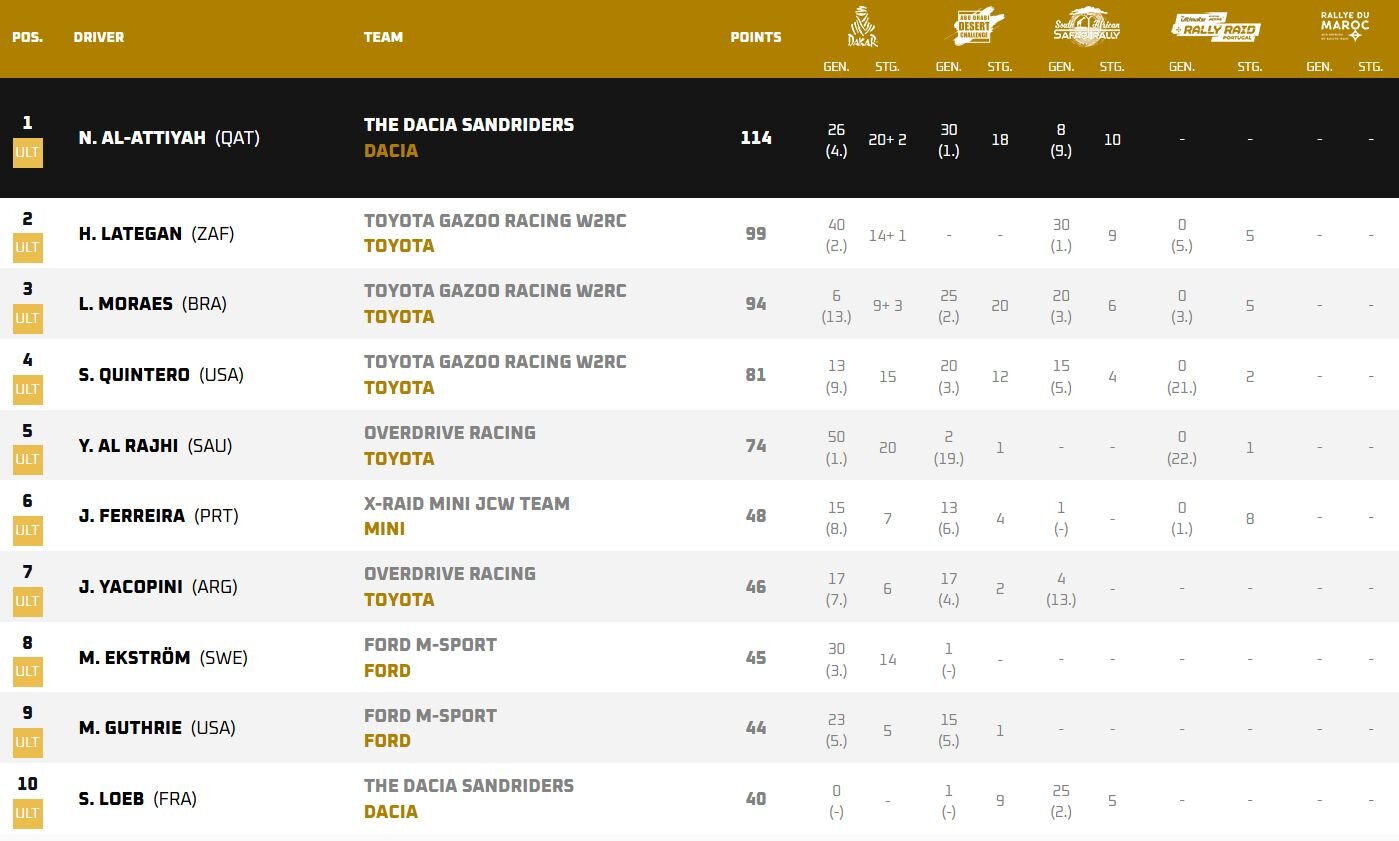
Task: Open The Dacia Sandriders team in first row
Action: tap(468, 125)
